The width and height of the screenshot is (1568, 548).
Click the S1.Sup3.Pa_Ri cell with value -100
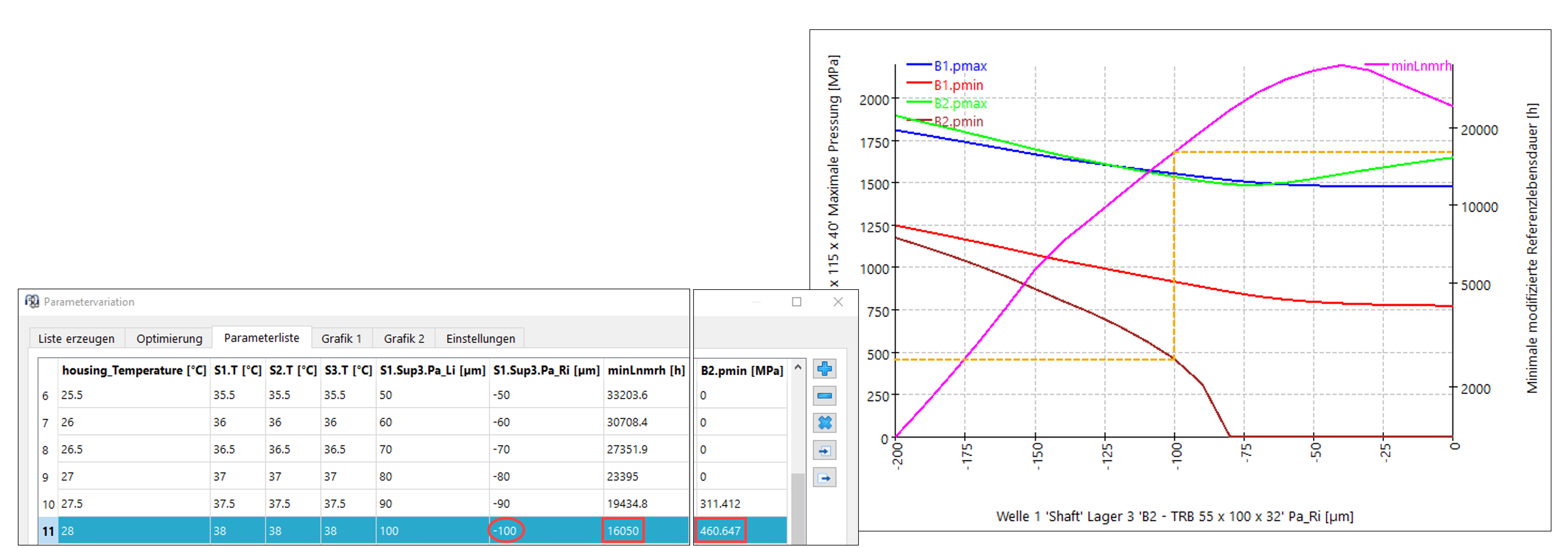(x=505, y=531)
